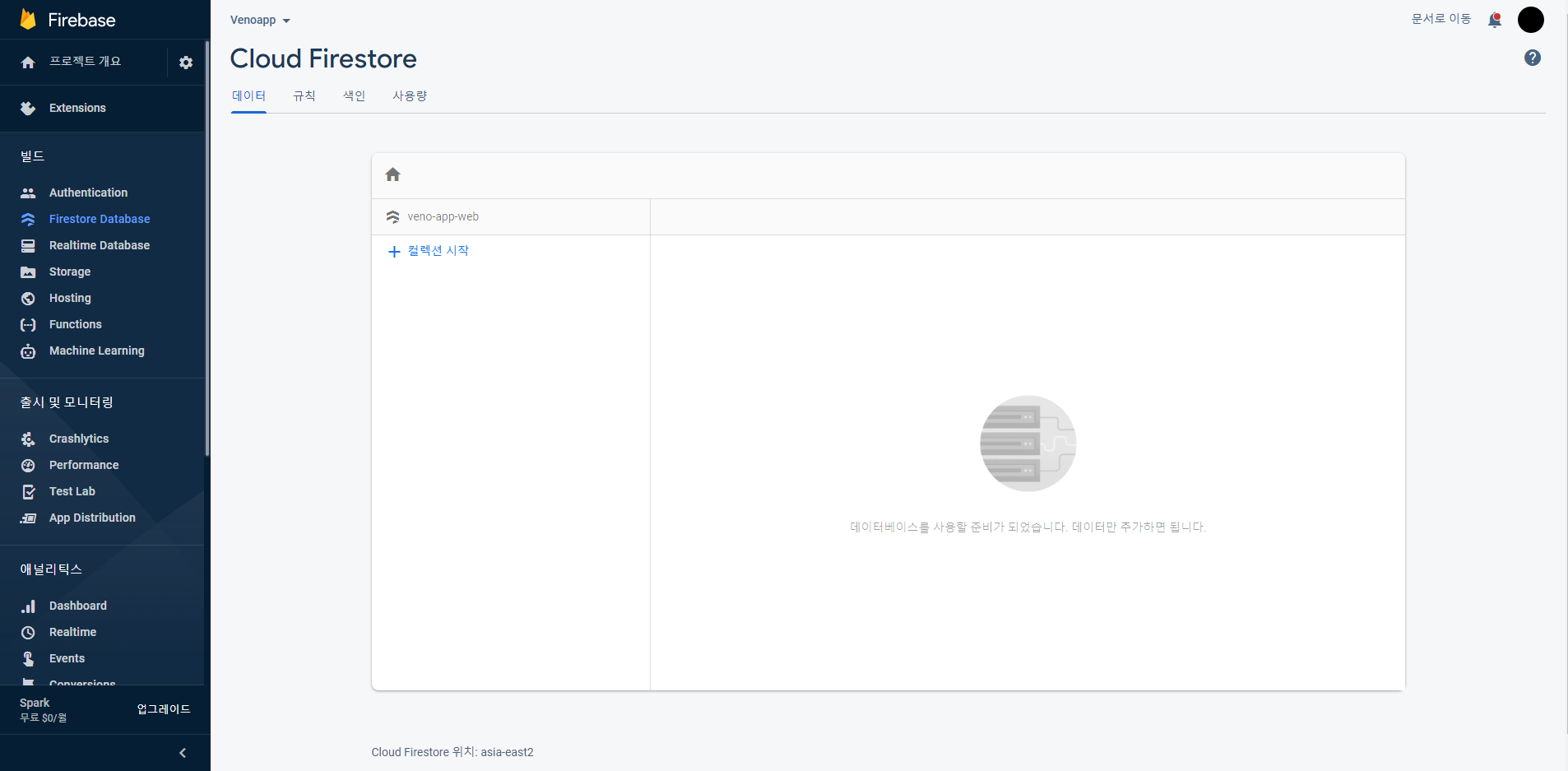Switch to the 색인 tab
The width and height of the screenshot is (1568, 771).
pos(355,96)
